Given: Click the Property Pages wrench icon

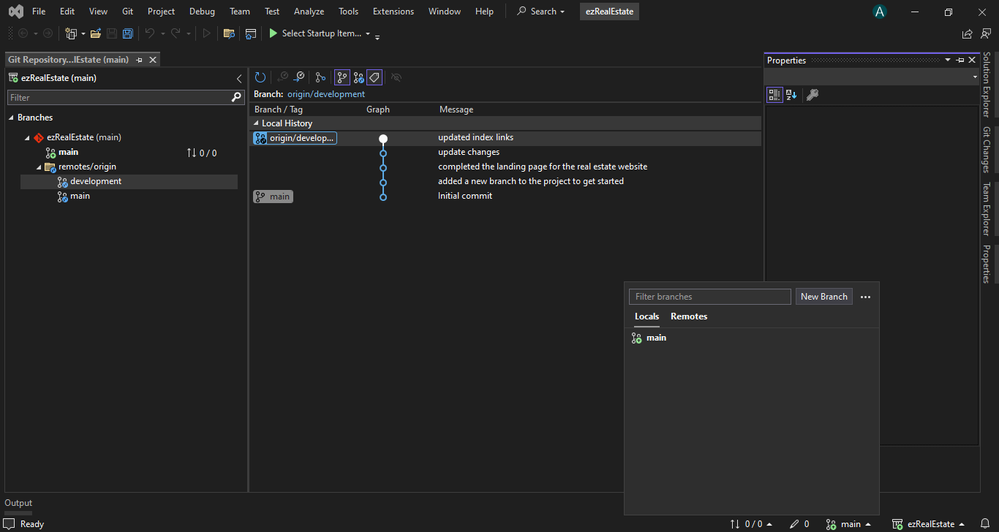Looking at the screenshot, I should tap(812, 95).
